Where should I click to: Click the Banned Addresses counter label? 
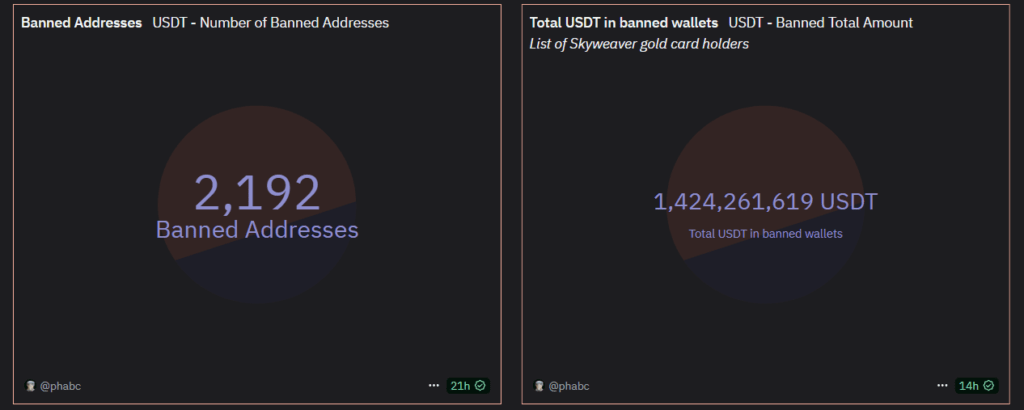click(257, 230)
